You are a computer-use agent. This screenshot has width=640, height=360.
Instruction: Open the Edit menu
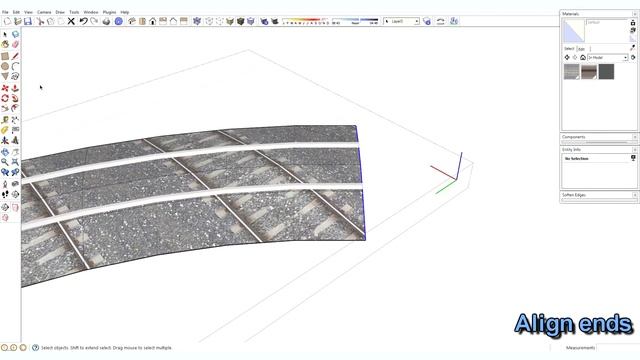click(x=16, y=12)
